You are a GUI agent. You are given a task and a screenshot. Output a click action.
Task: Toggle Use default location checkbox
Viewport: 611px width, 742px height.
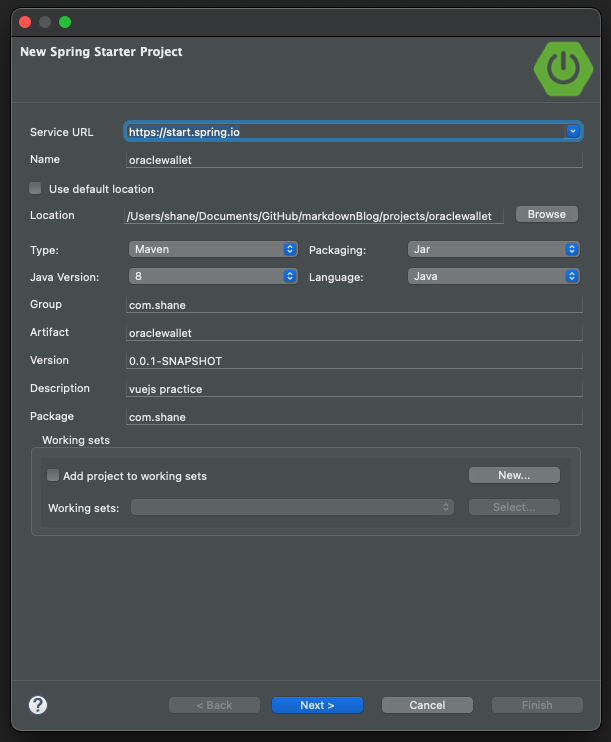[x=35, y=188]
